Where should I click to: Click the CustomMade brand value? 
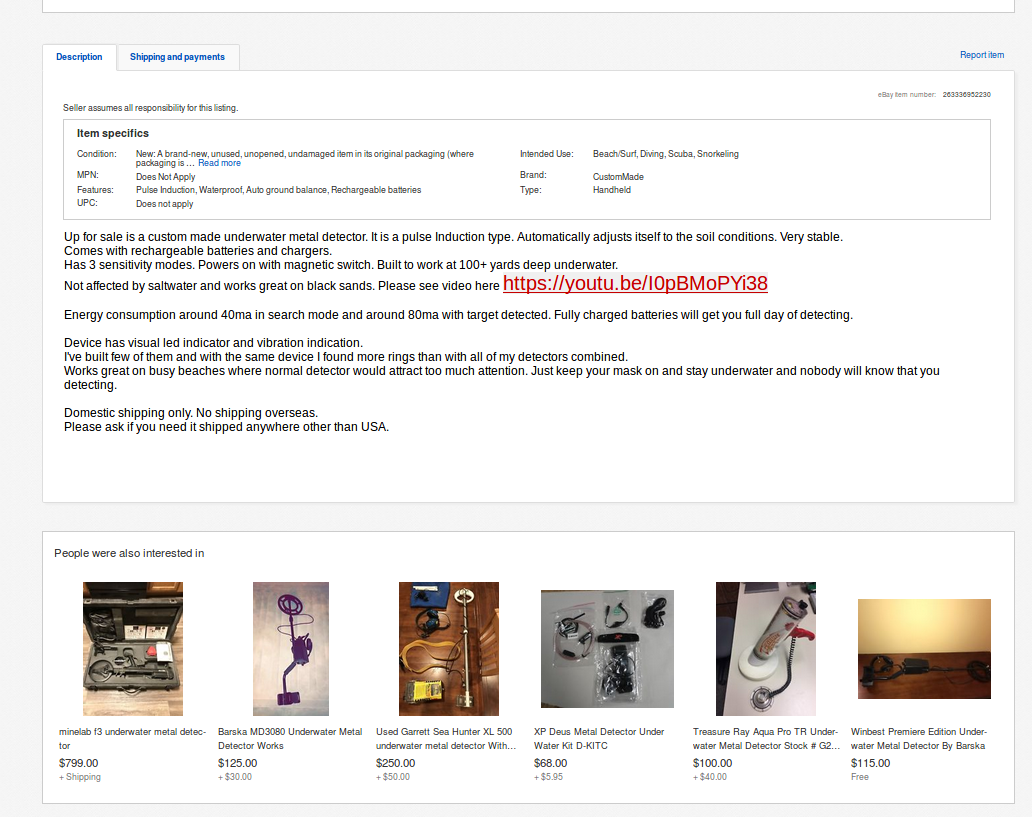click(618, 176)
